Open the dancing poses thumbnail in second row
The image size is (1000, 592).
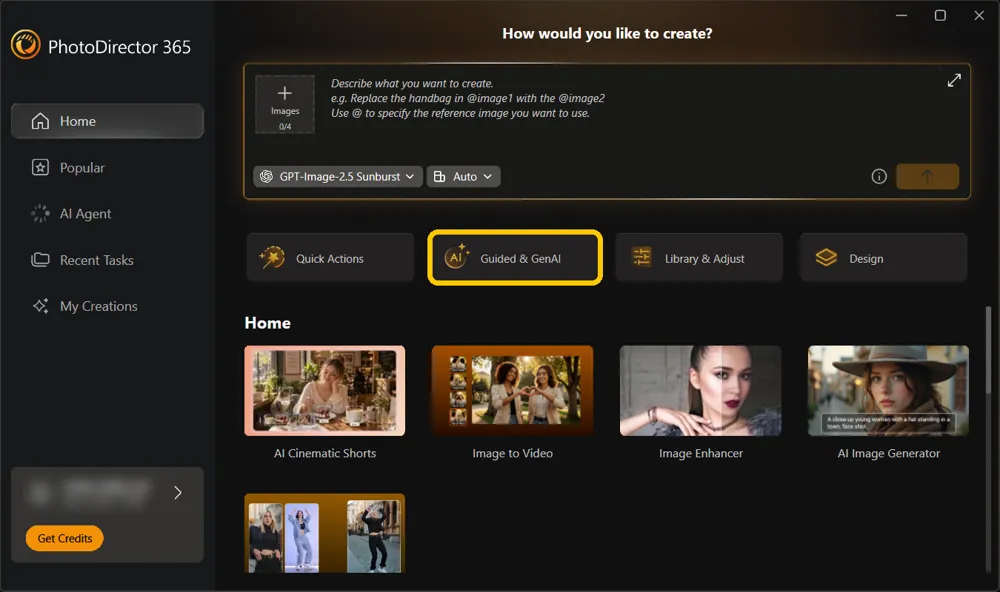[x=325, y=533]
